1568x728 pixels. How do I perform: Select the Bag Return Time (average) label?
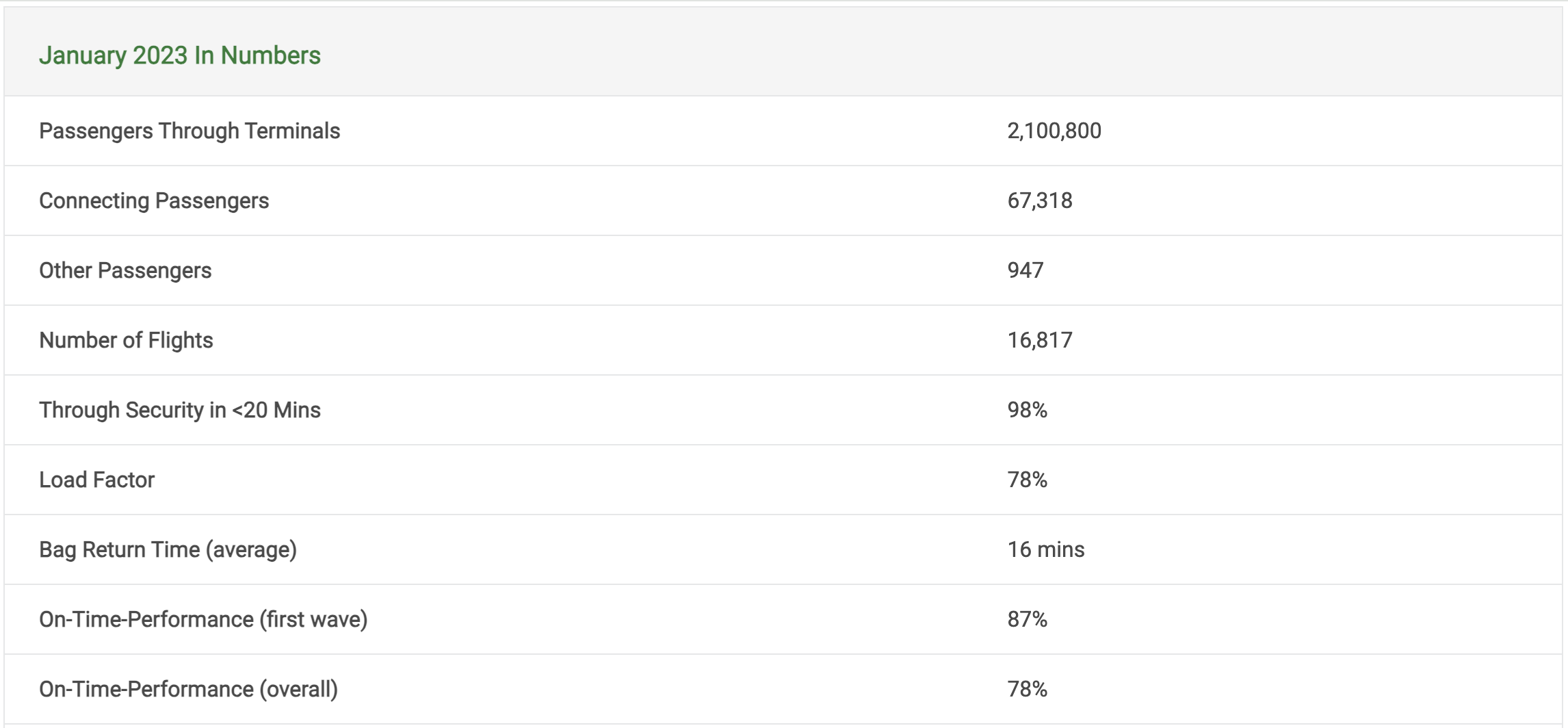coord(168,549)
